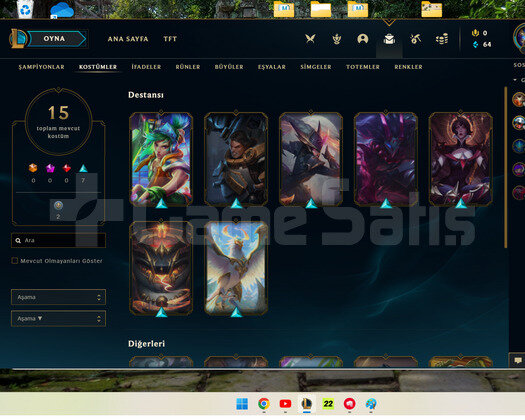The width and height of the screenshot is (525, 420).
Task: Click the teal epic tier triangle icon
Action: pyautogui.click(x=83, y=168)
